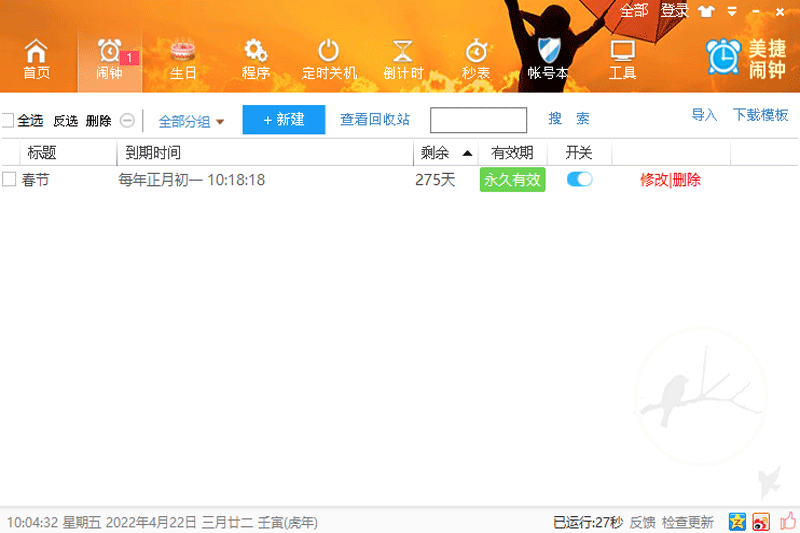This screenshot has height=533, width=800.
Task: Open the 生日 birthday tab
Action: click(x=183, y=59)
